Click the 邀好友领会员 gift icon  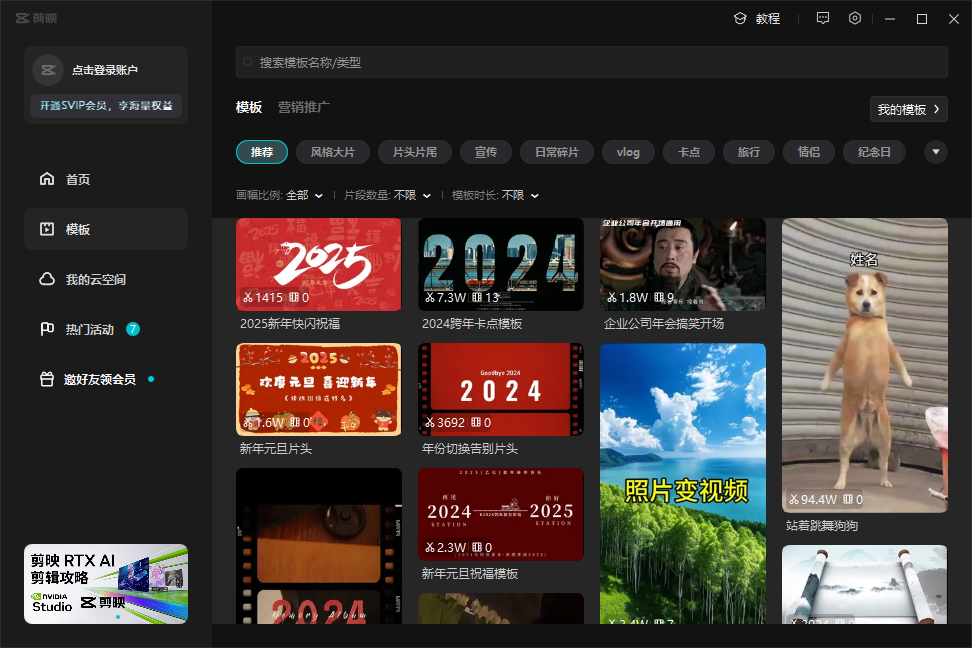(47, 379)
